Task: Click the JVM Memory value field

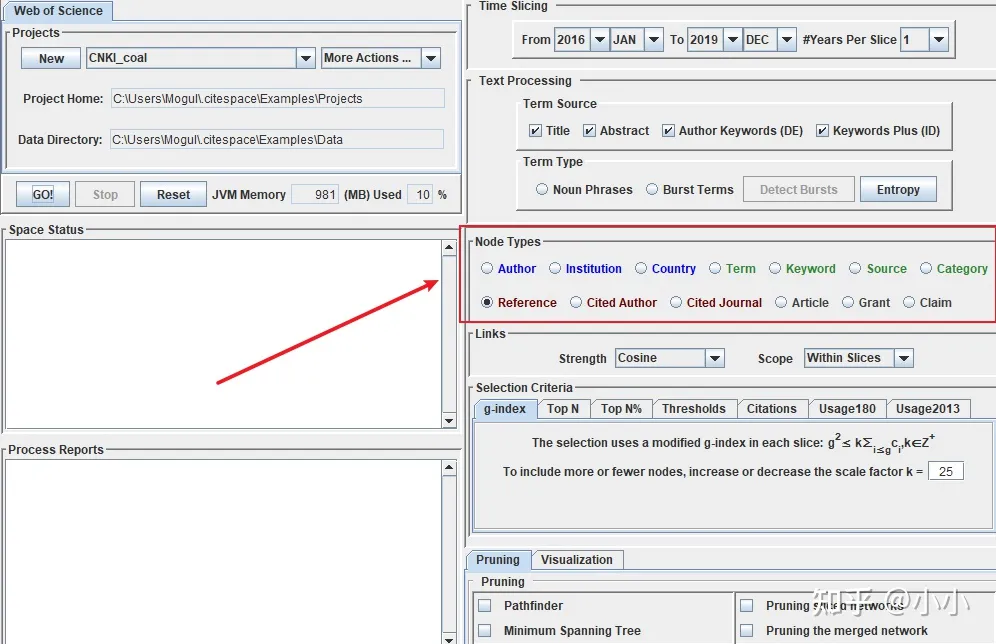Action: 315,195
